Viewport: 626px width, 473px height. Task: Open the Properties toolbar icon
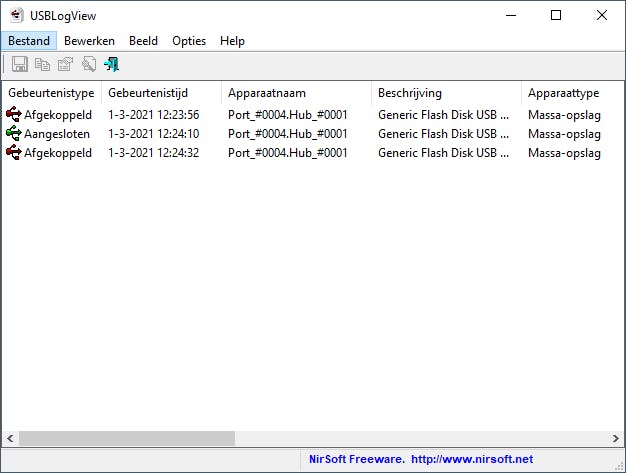click(65, 64)
